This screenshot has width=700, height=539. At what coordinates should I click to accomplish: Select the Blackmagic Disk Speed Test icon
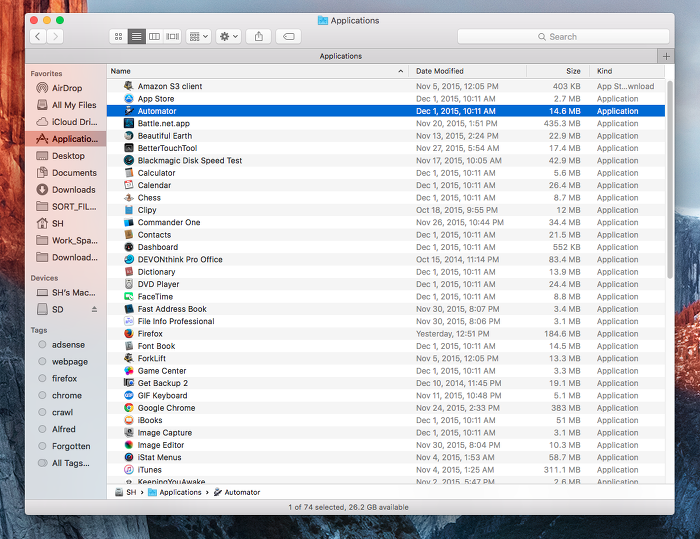point(129,160)
